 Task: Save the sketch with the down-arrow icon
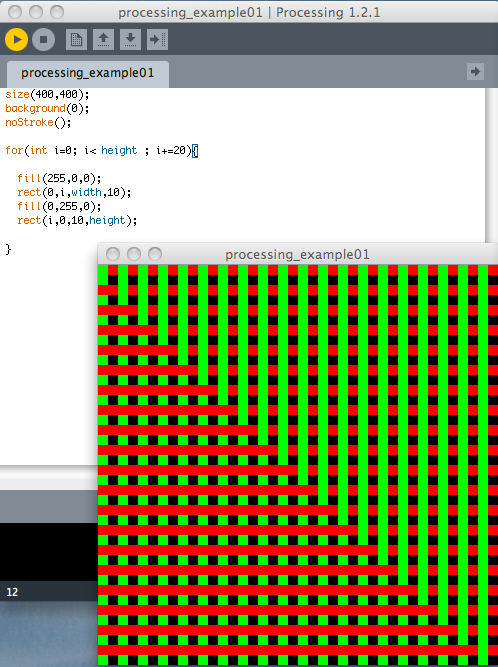[131, 40]
